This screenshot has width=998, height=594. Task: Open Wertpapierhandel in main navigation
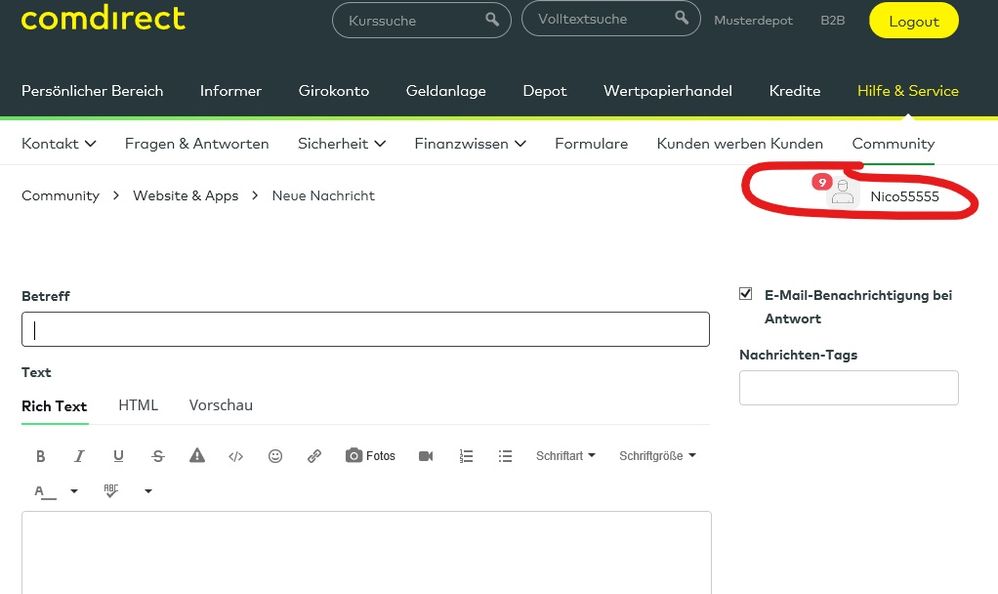coord(667,91)
